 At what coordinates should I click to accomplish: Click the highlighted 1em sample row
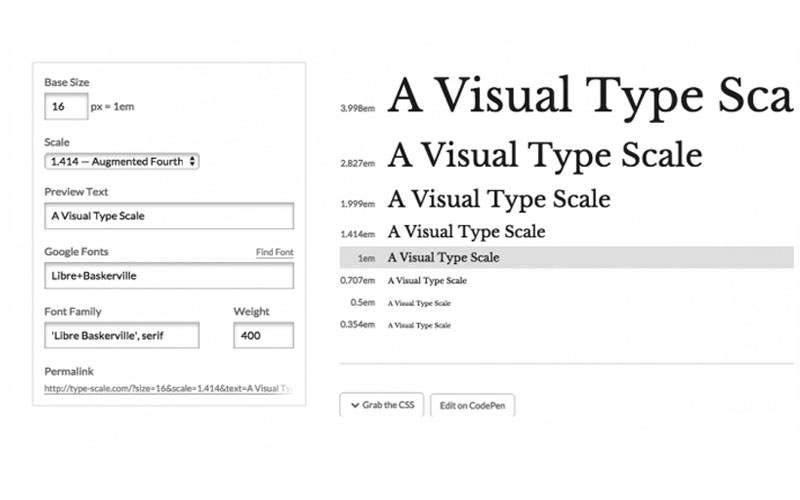(x=566, y=257)
